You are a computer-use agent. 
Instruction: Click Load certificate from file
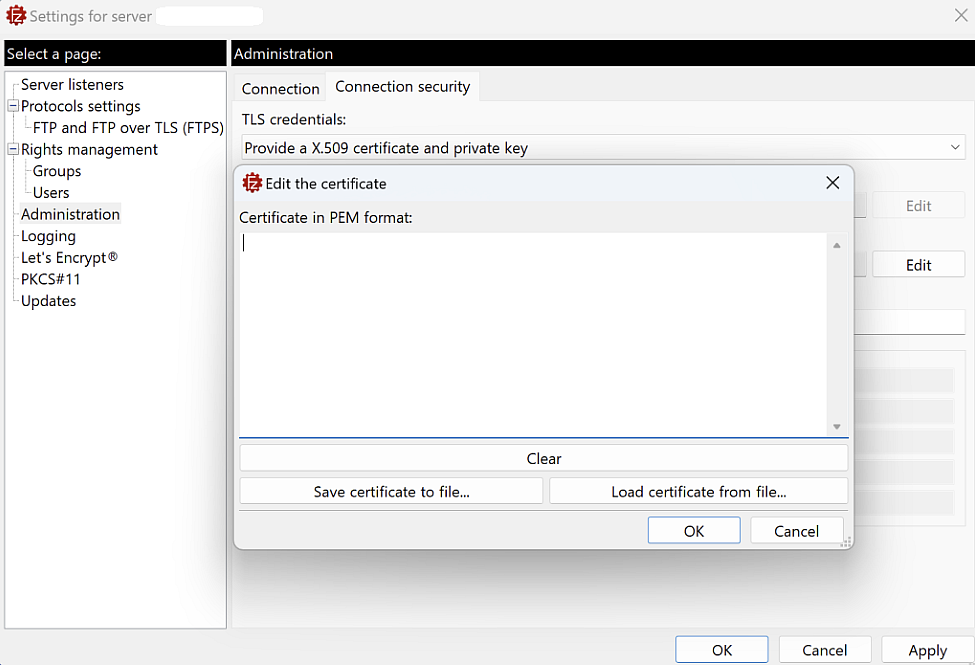tap(698, 491)
